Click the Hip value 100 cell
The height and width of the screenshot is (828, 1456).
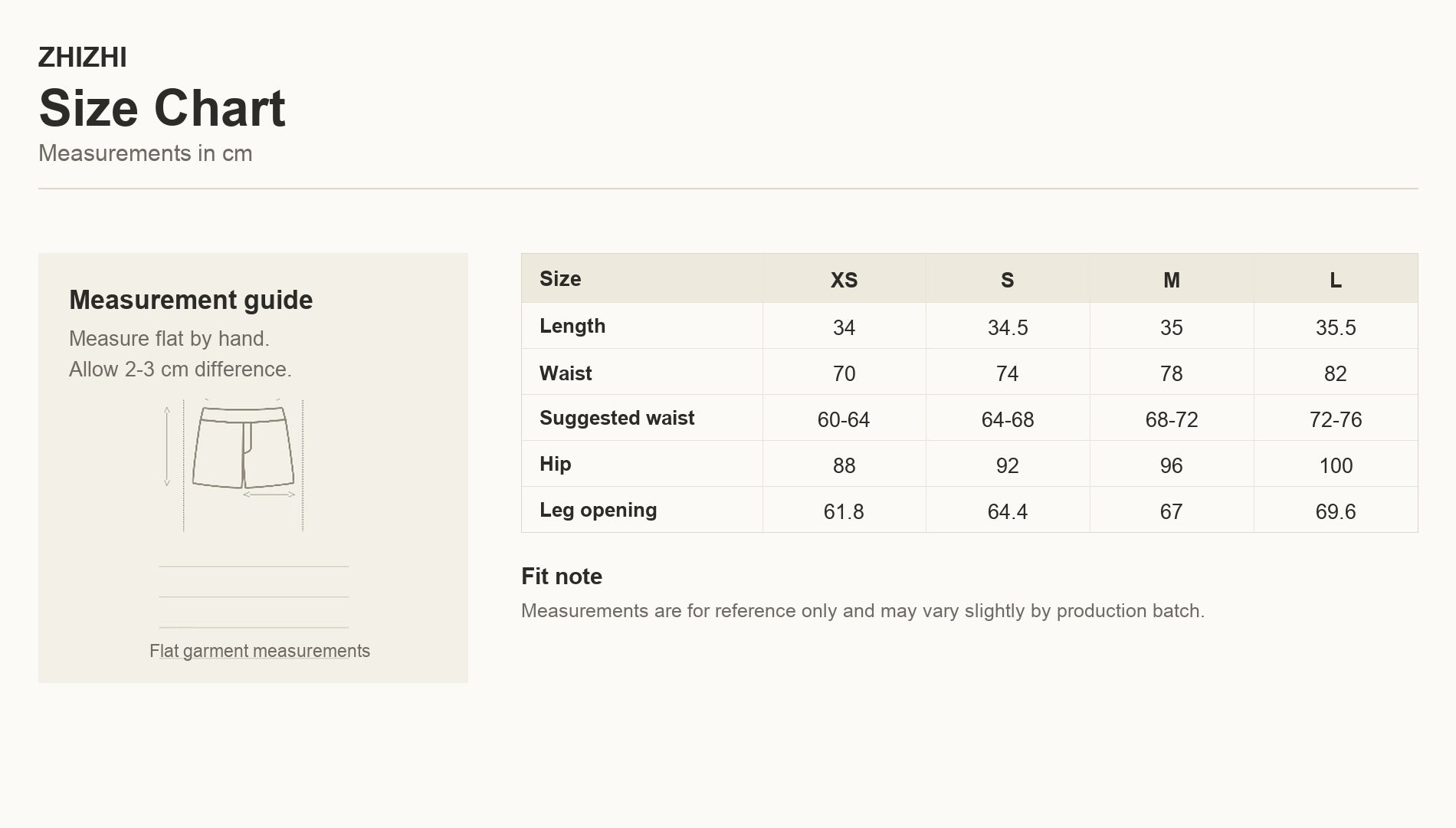pos(1336,465)
